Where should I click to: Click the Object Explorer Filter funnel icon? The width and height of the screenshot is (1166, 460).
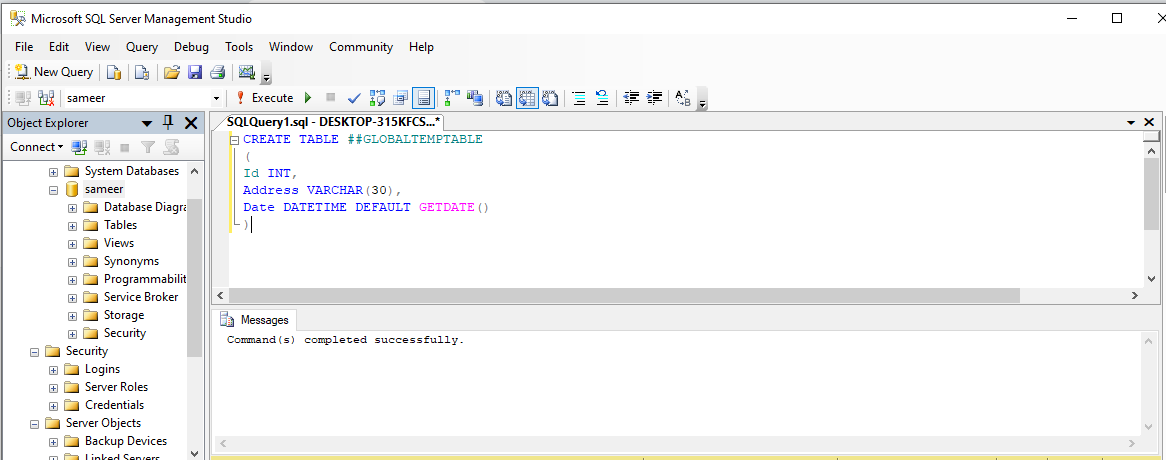pyautogui.click(x=149, y=147)
